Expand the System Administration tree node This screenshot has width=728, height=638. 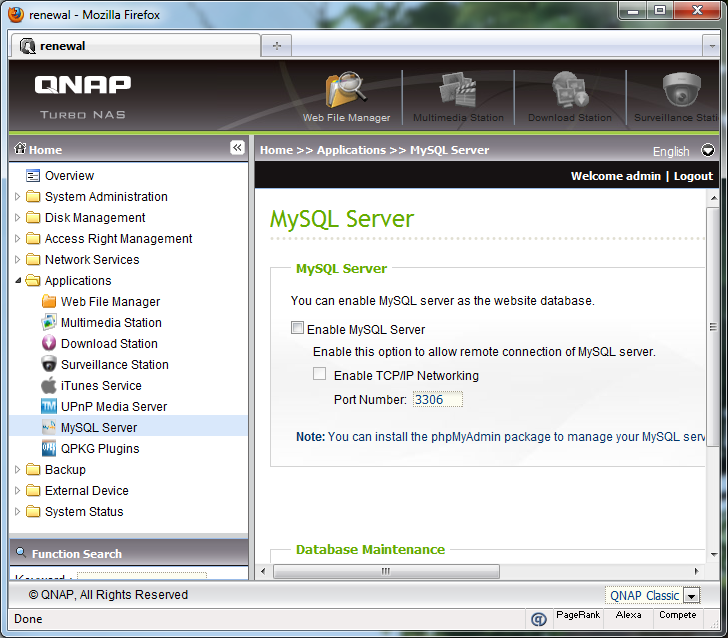click(18, 197)
